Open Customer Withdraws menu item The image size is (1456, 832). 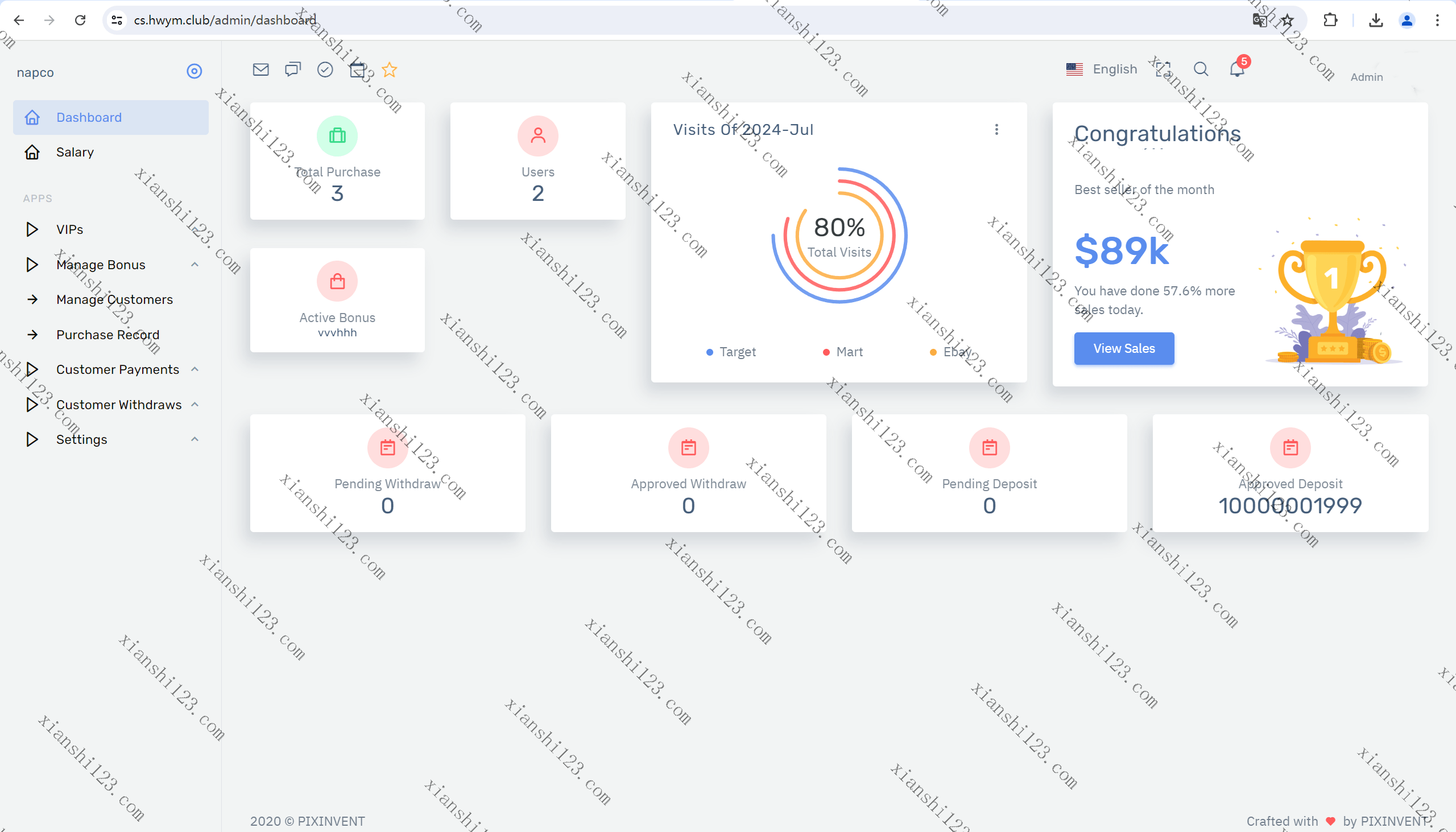click(111, 405)
